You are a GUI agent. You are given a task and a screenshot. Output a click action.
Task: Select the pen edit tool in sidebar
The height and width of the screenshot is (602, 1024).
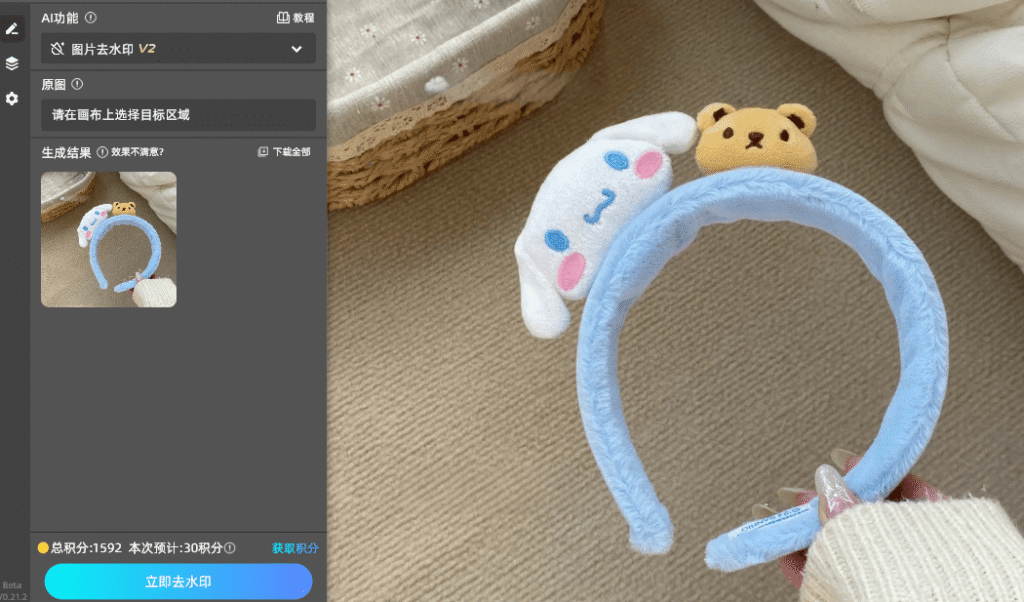click(12, 29)
